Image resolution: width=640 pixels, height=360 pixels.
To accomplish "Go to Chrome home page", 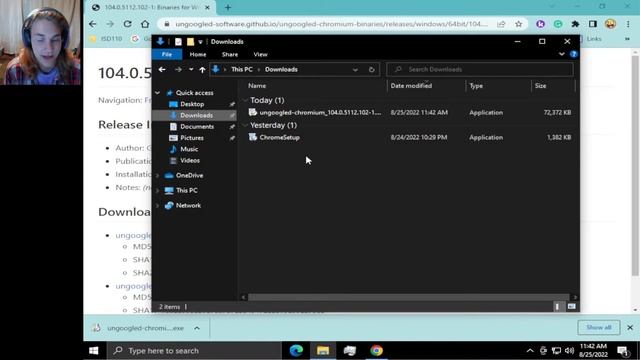I will 145,24.
